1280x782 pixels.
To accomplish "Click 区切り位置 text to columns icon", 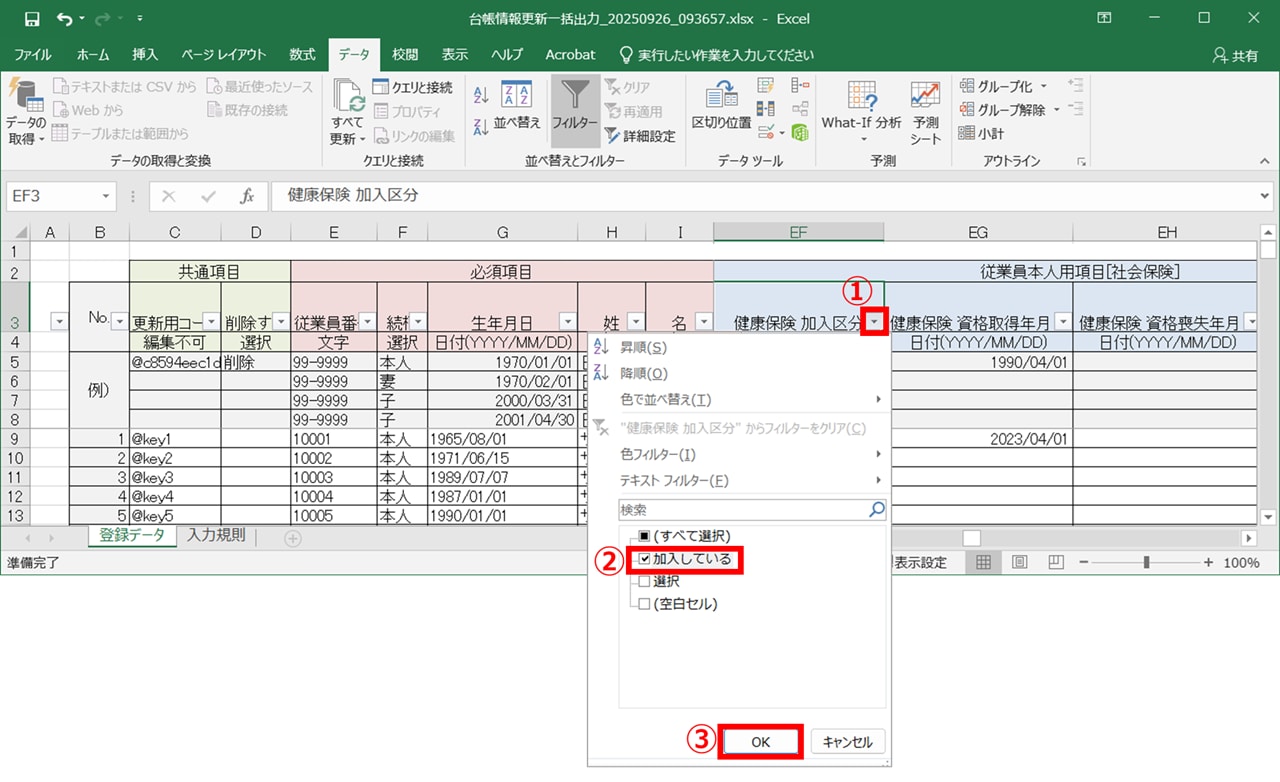I will tap(721, 105).
